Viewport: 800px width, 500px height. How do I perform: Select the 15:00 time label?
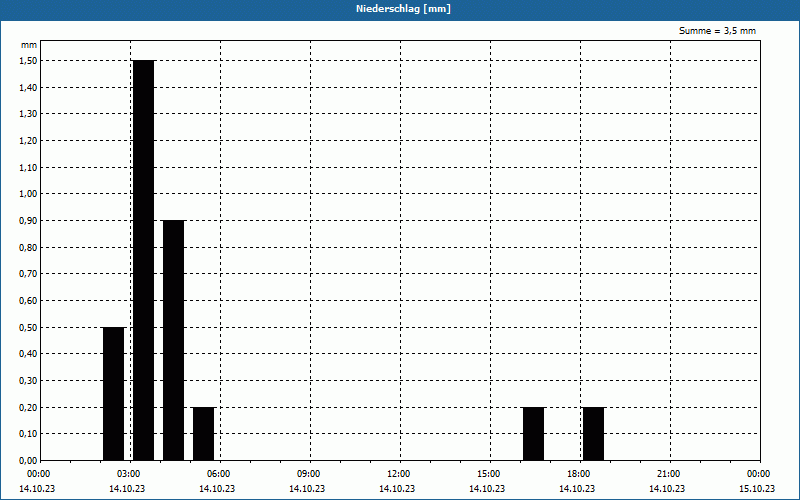click(489, 474)
